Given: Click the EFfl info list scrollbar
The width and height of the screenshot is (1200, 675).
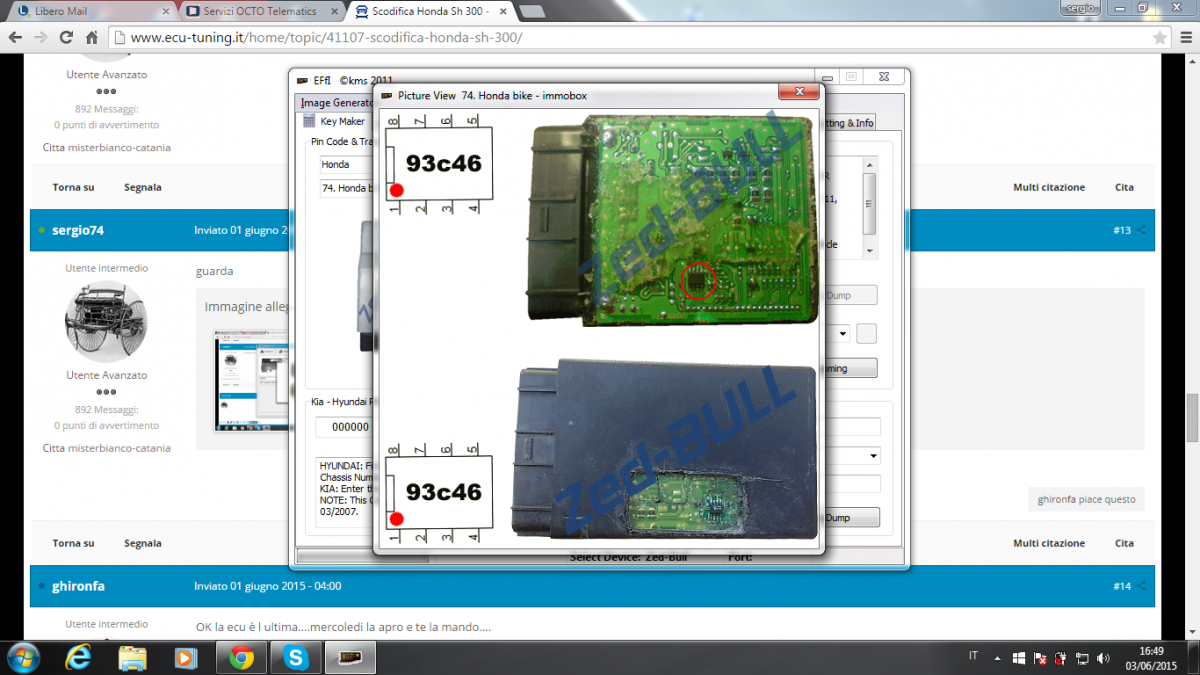Looking at the screenshot, I should tap(869, 208).
